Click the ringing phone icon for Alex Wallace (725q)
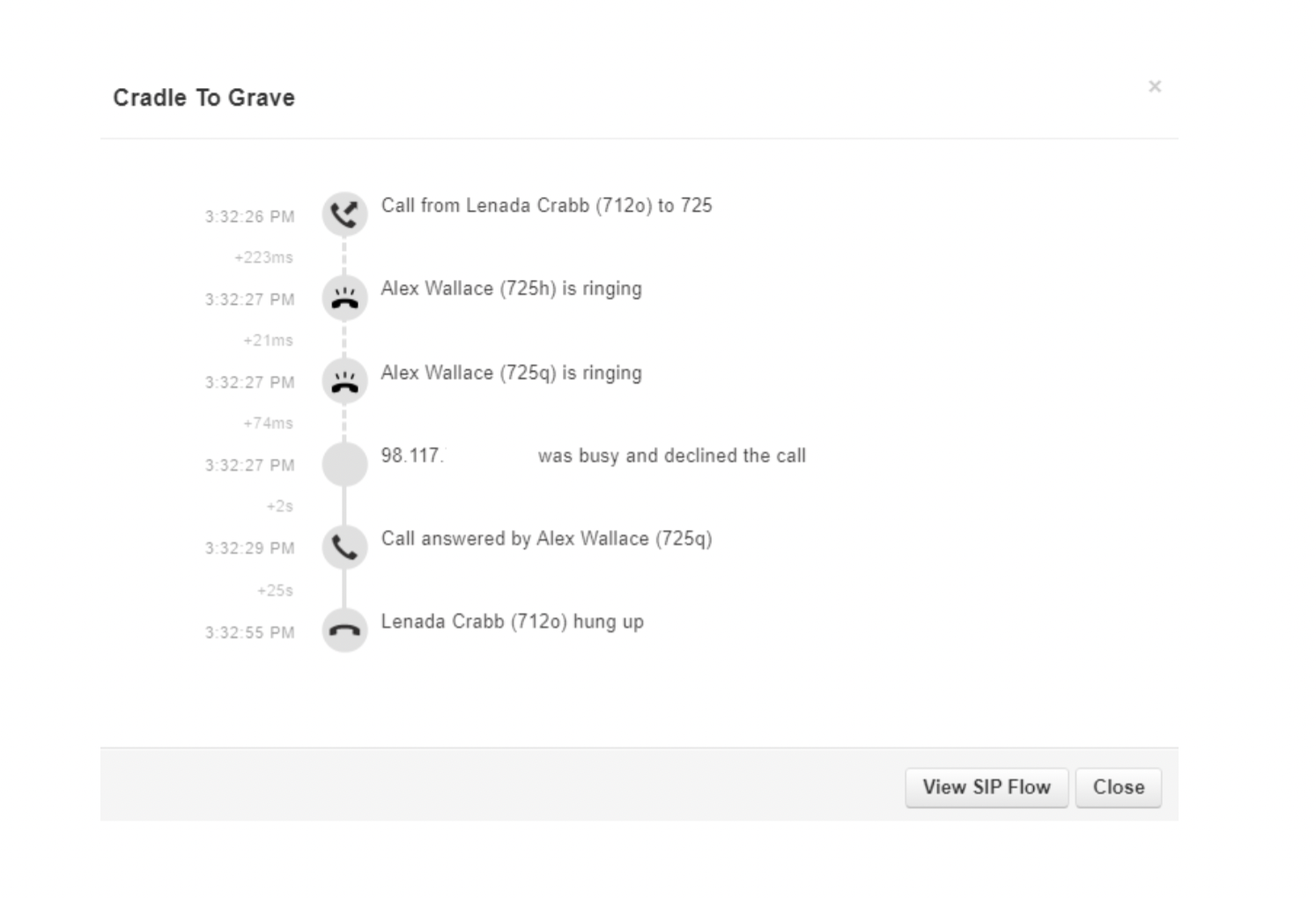 344,381
